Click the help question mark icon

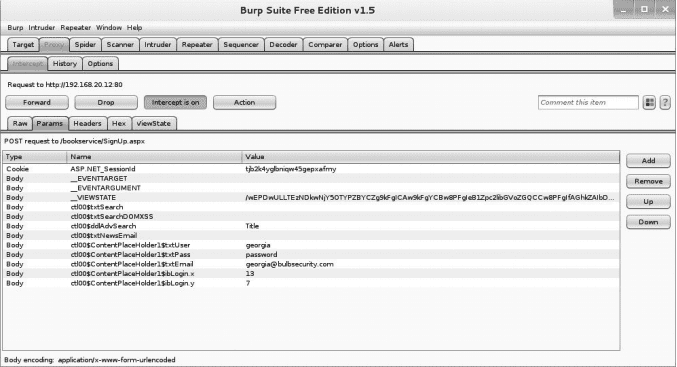tap(665, 102)
